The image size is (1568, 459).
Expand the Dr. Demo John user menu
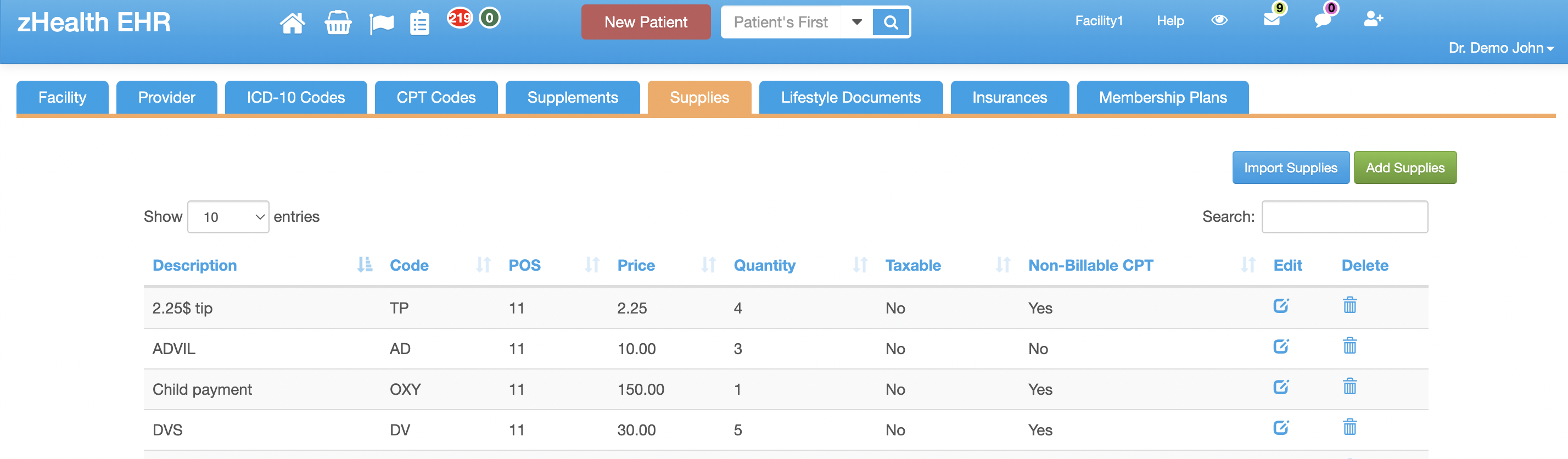(1501, 48)
